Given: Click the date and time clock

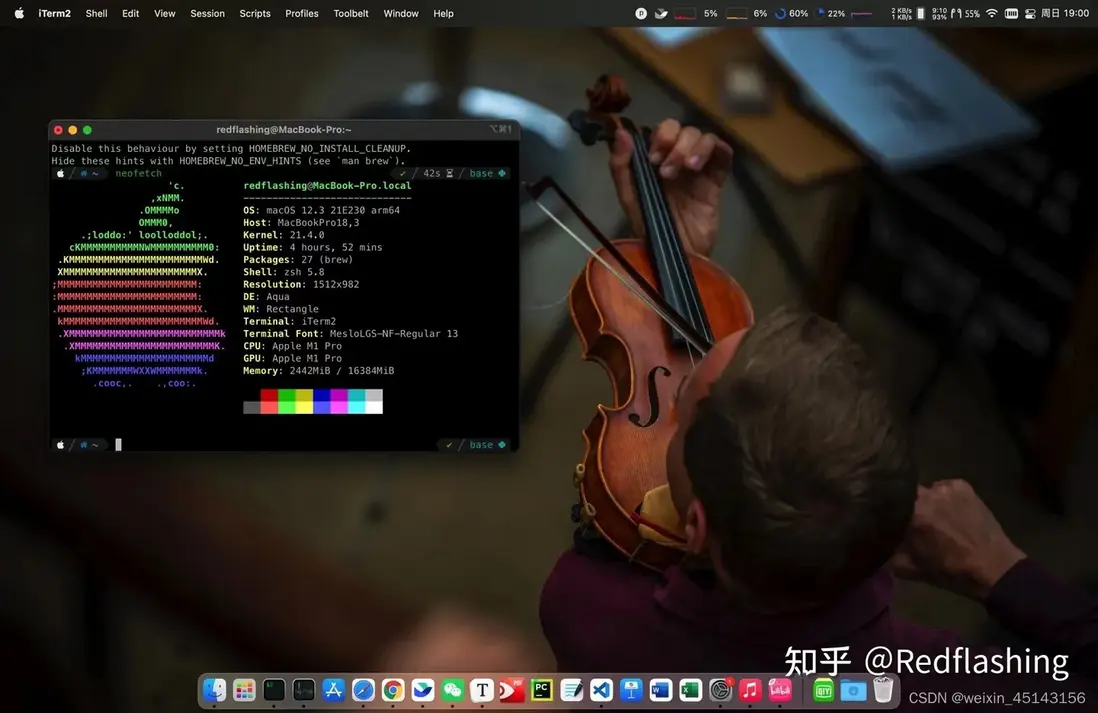Looking at the screenshot, I should point(1067,13).
